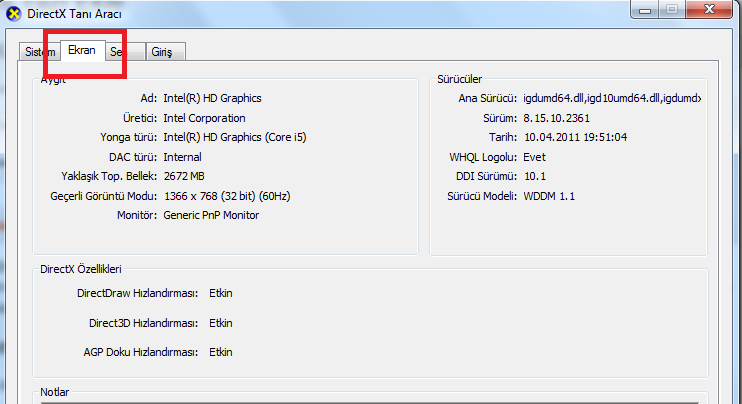The image size is (742, 404).
Task: Click the 'Direct3D Hızlandırması:' label
Action: click(143, 323)
